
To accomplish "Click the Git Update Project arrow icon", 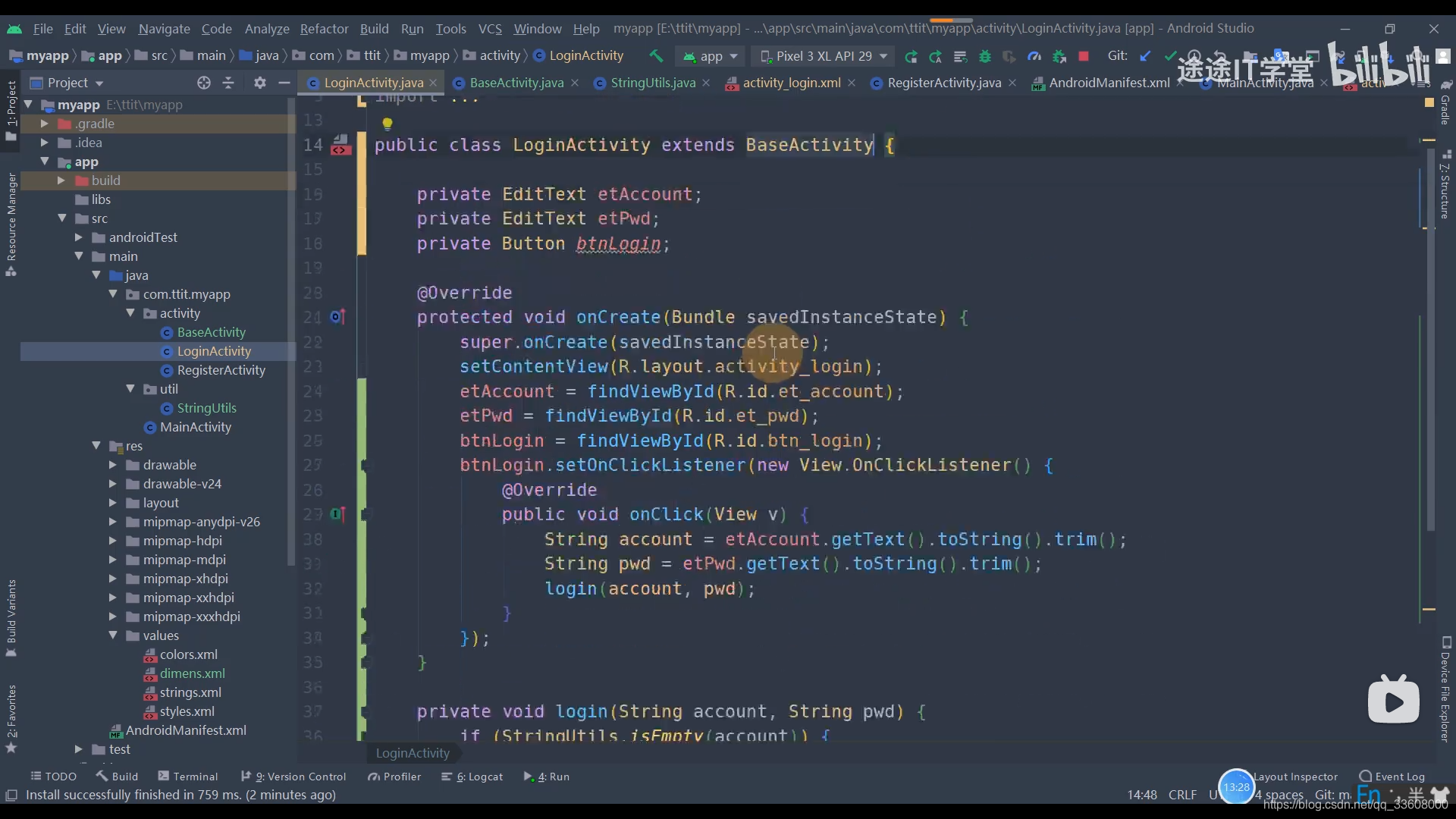I will point(1146,56).
